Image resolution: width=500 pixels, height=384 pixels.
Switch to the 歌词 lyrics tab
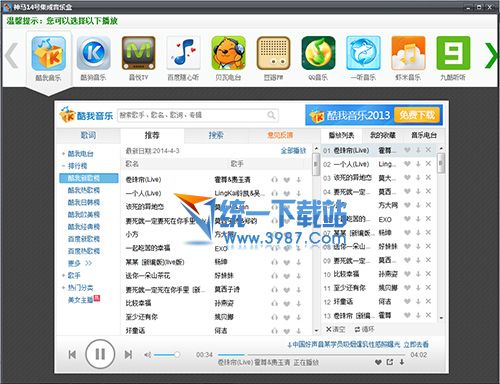[88, 135]
